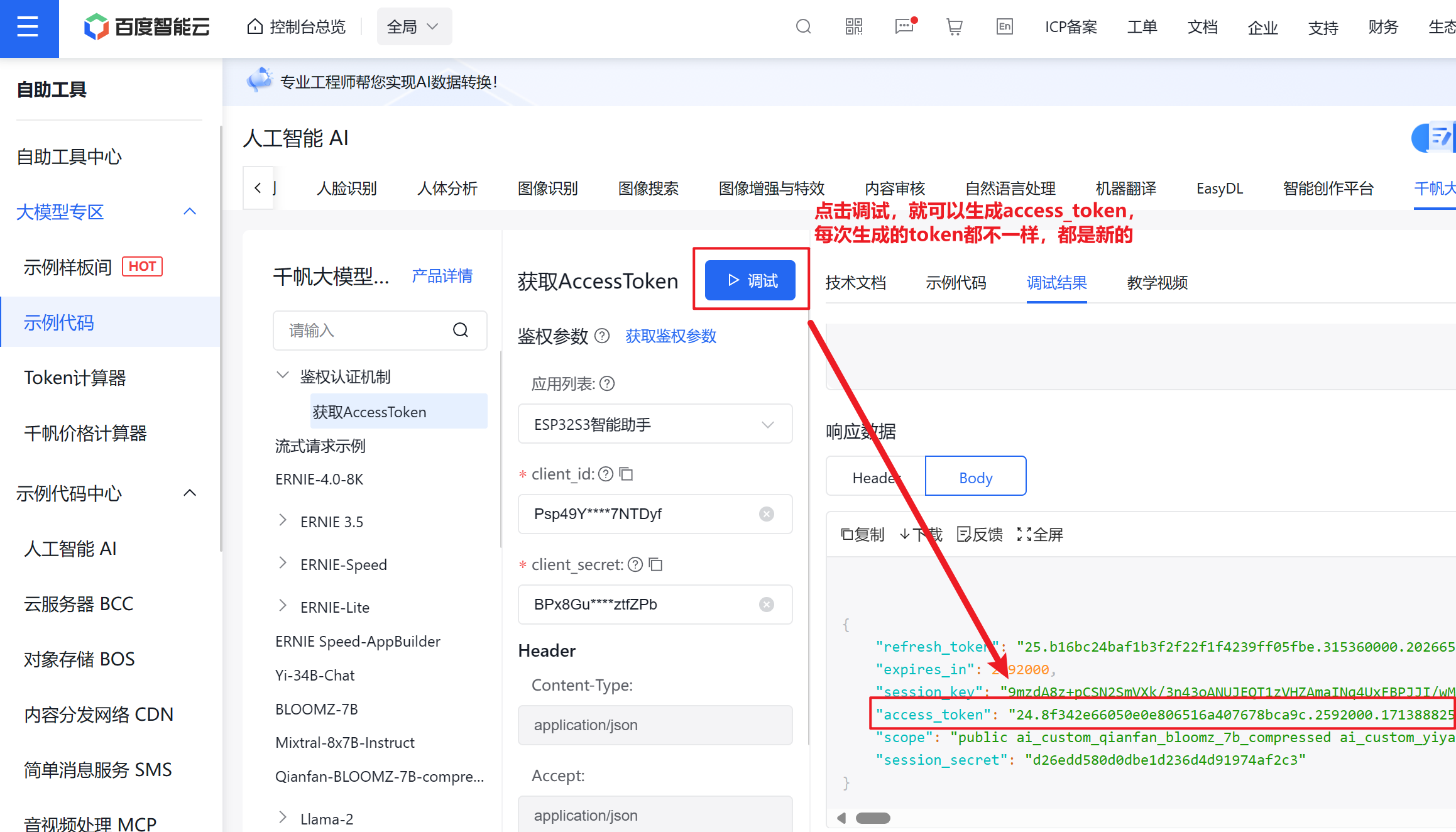This screenshot has height=832, width=1456.
Task: Open the ESP32S3智能助手 application dropdown
Action: [655, 424]
